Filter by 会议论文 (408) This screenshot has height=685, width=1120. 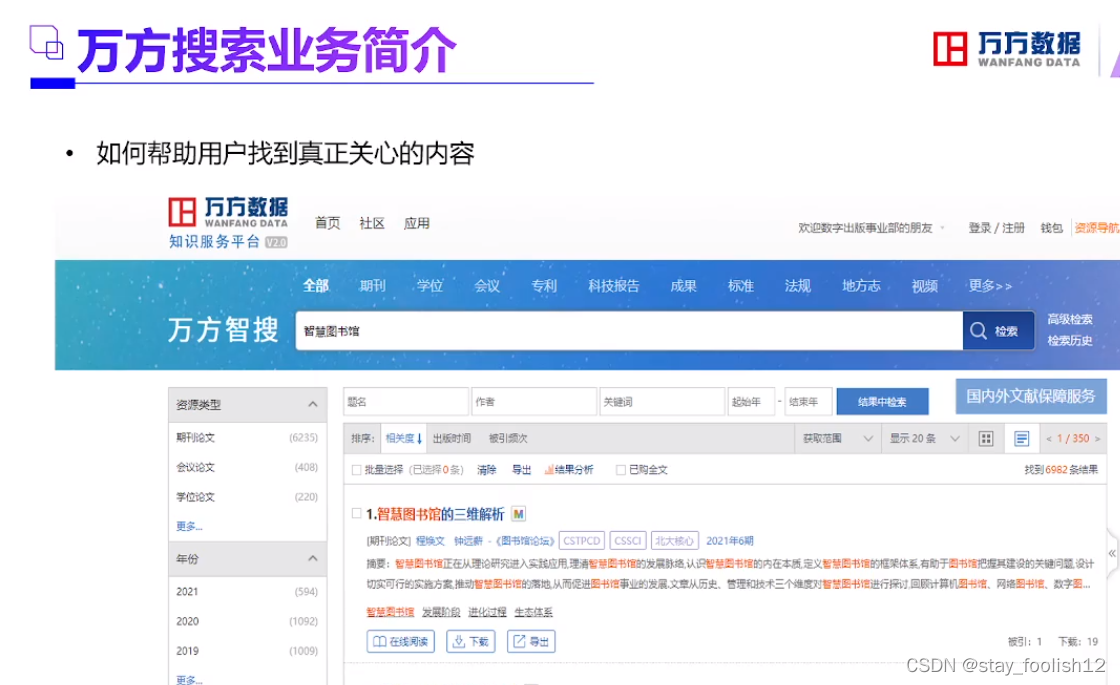pos(247,466)
